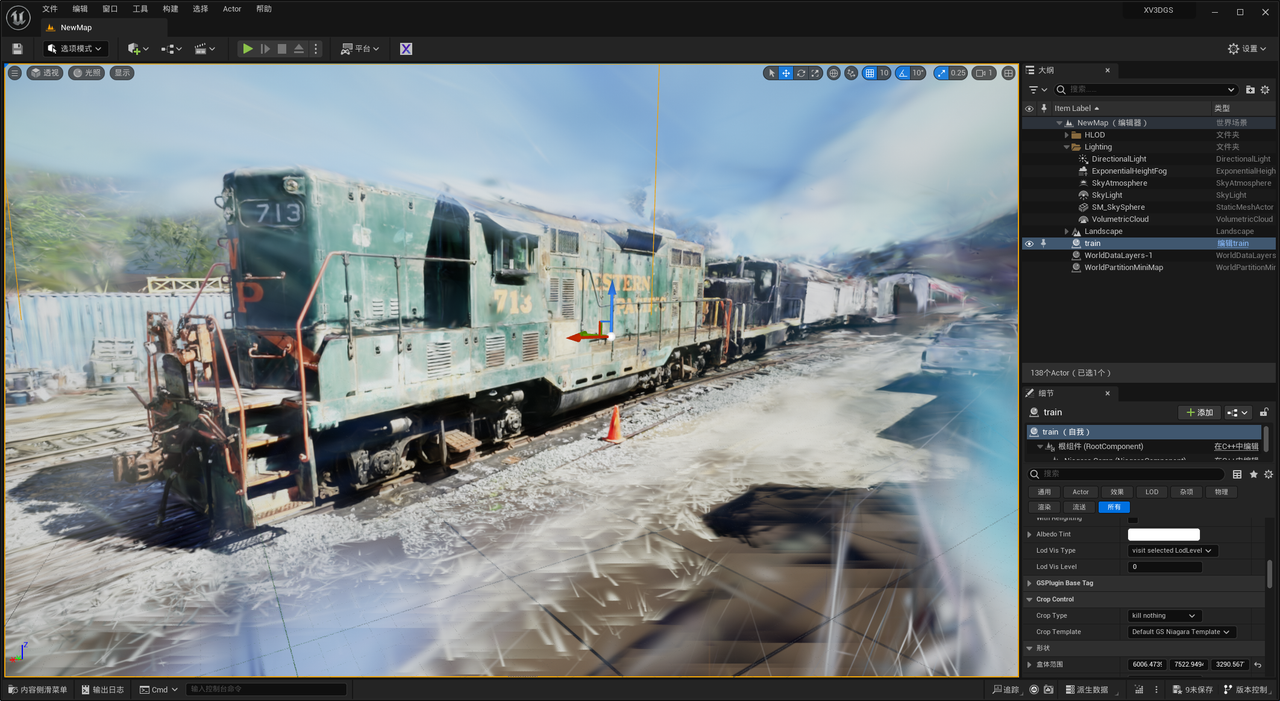Click the XV3DGS plugin X icon

pyautogui.click(x=406, y=49)
